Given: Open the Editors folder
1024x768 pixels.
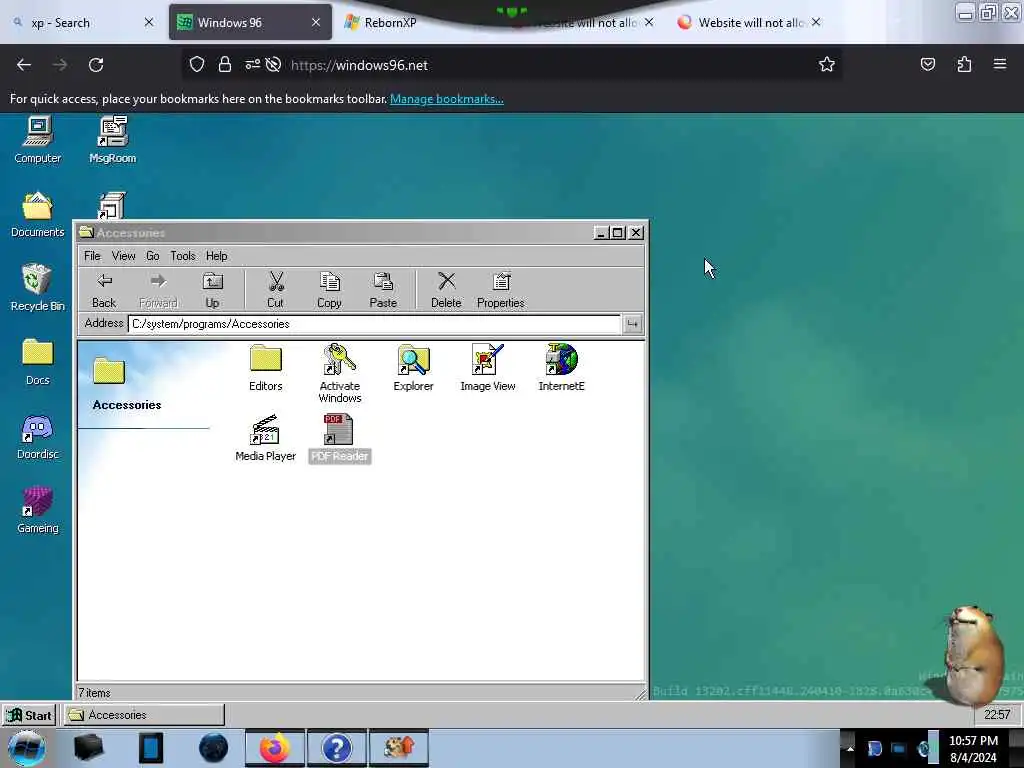Looking at the screenshot, I should pyautogui.click(x=265, y=368).
